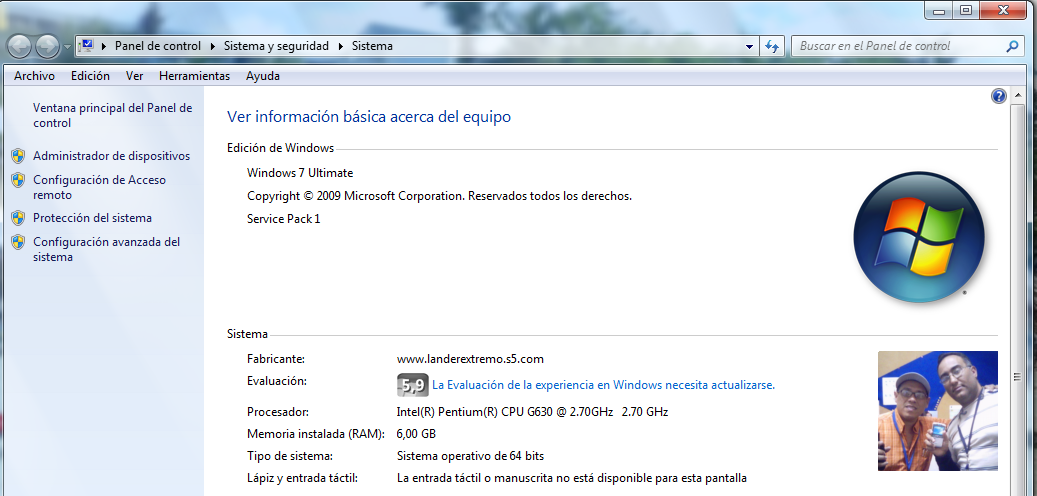1037x496 pixels.
Task: Select Sistema breadcrumb in address bar
Action: (372, 46)
